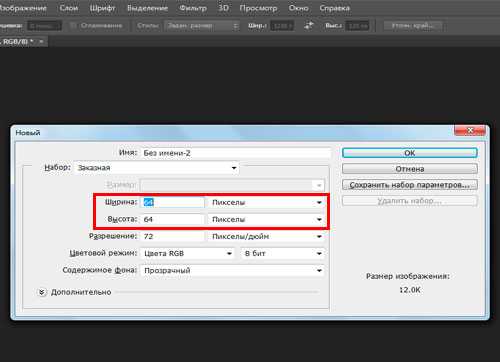Toggle the Сглаживание checkbox

(73, 26)
